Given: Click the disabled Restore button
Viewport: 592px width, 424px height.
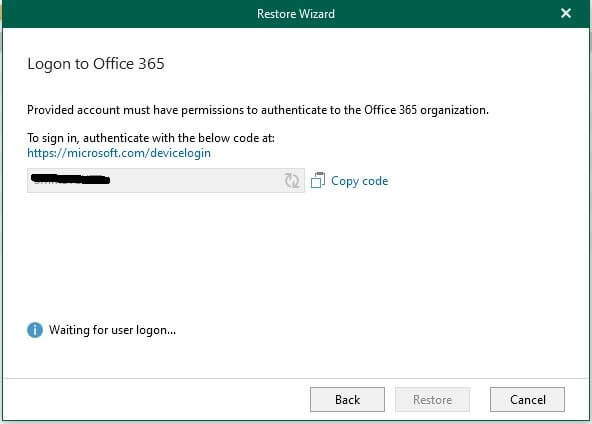Looking at the screenshot, I should 432,399.
